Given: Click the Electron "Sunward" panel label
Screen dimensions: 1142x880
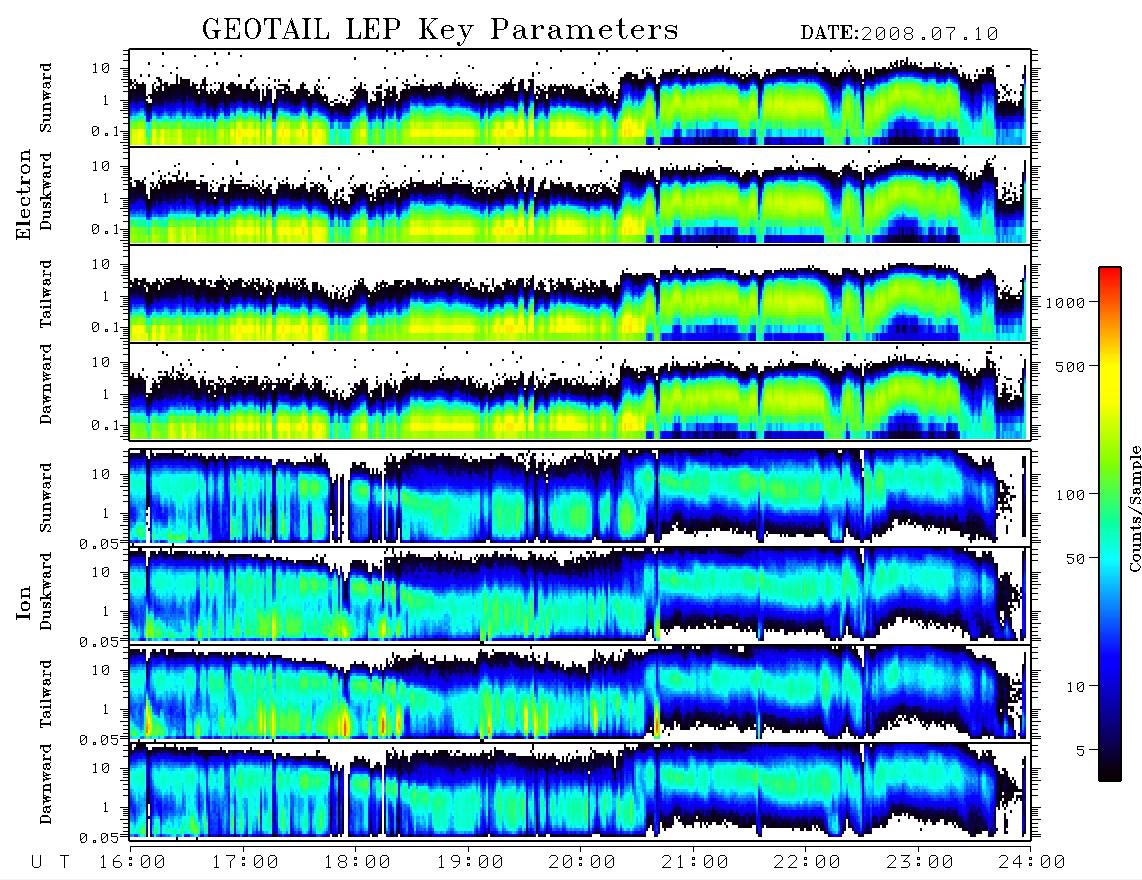Looking at the screenshot, I should tap(46, 98).
